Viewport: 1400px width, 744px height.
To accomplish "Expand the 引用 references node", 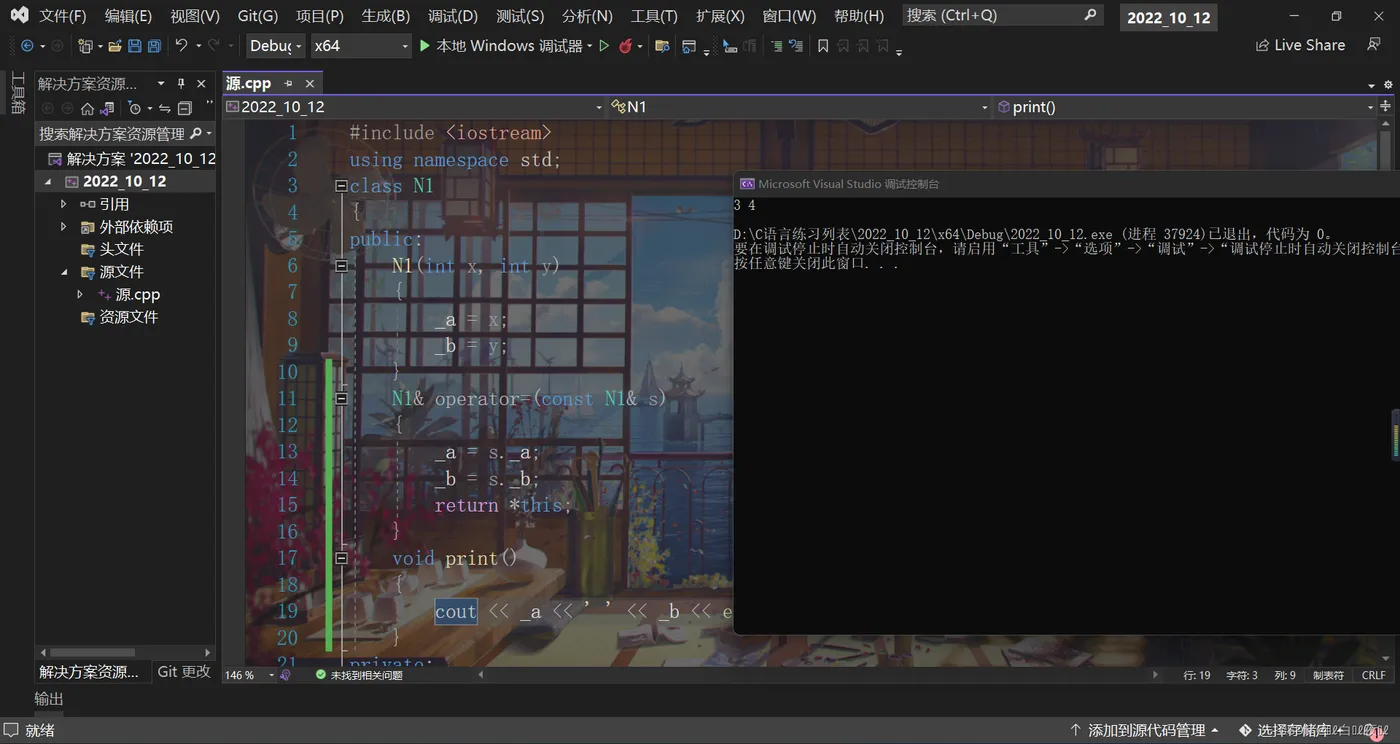I will (64, 204).
